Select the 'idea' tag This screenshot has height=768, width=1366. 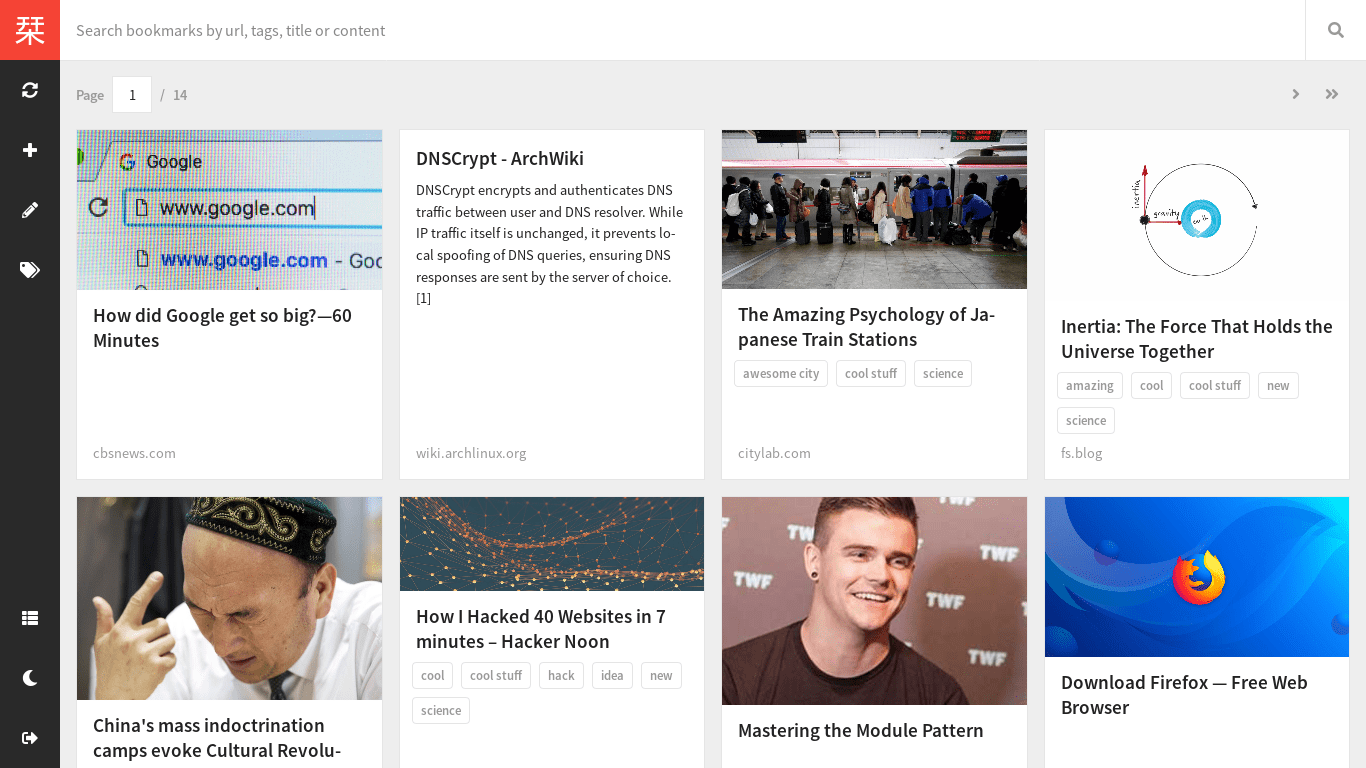(612, 676)
